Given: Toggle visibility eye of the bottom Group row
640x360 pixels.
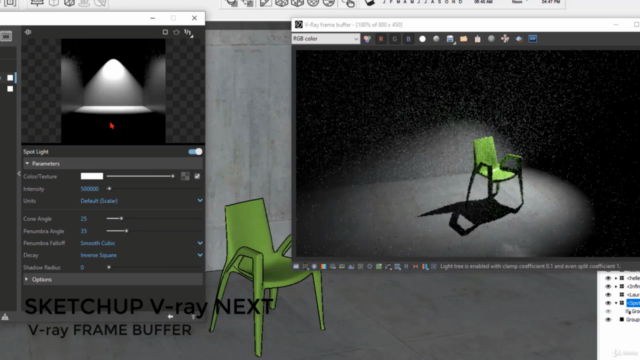Looking at the screenshot, I should tap(608, 320).
